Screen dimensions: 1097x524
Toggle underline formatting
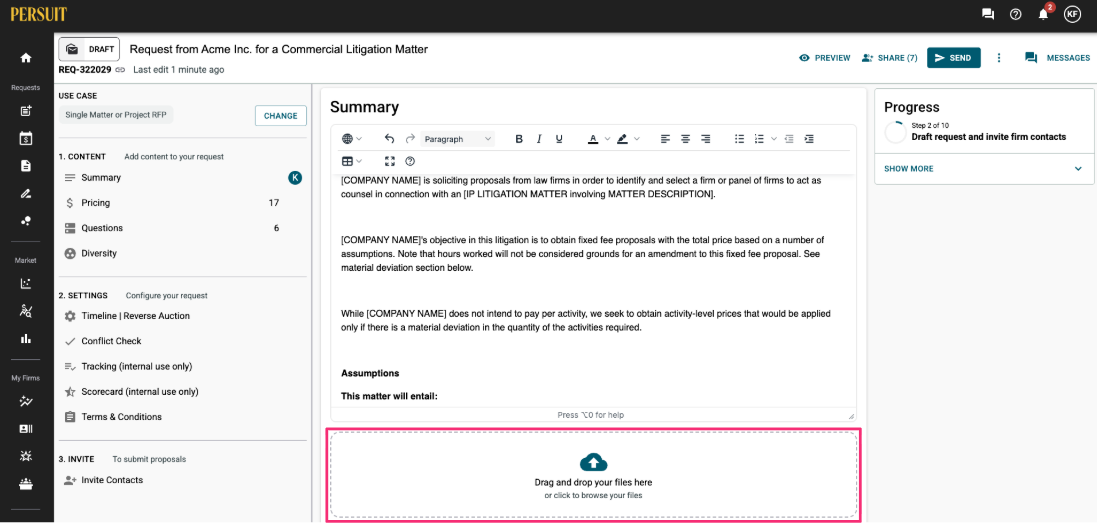[559, 139]
